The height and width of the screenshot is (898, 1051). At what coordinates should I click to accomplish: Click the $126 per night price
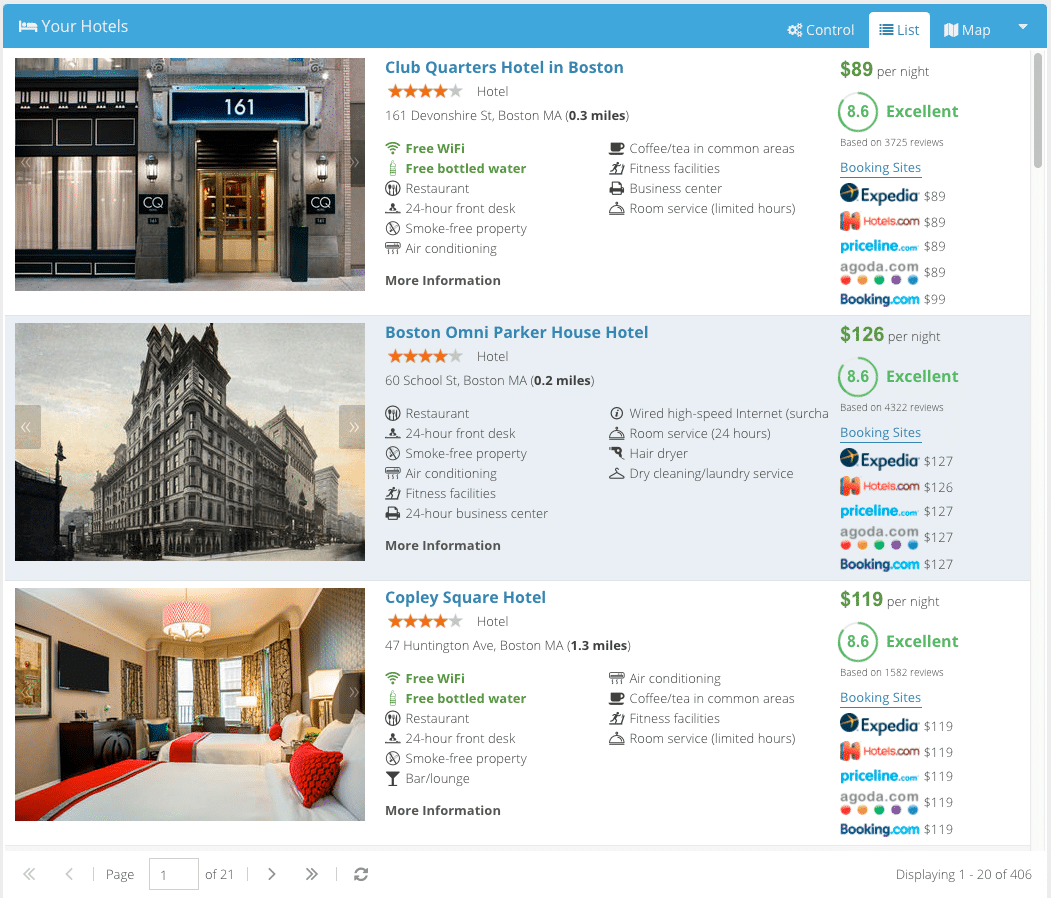890,334
